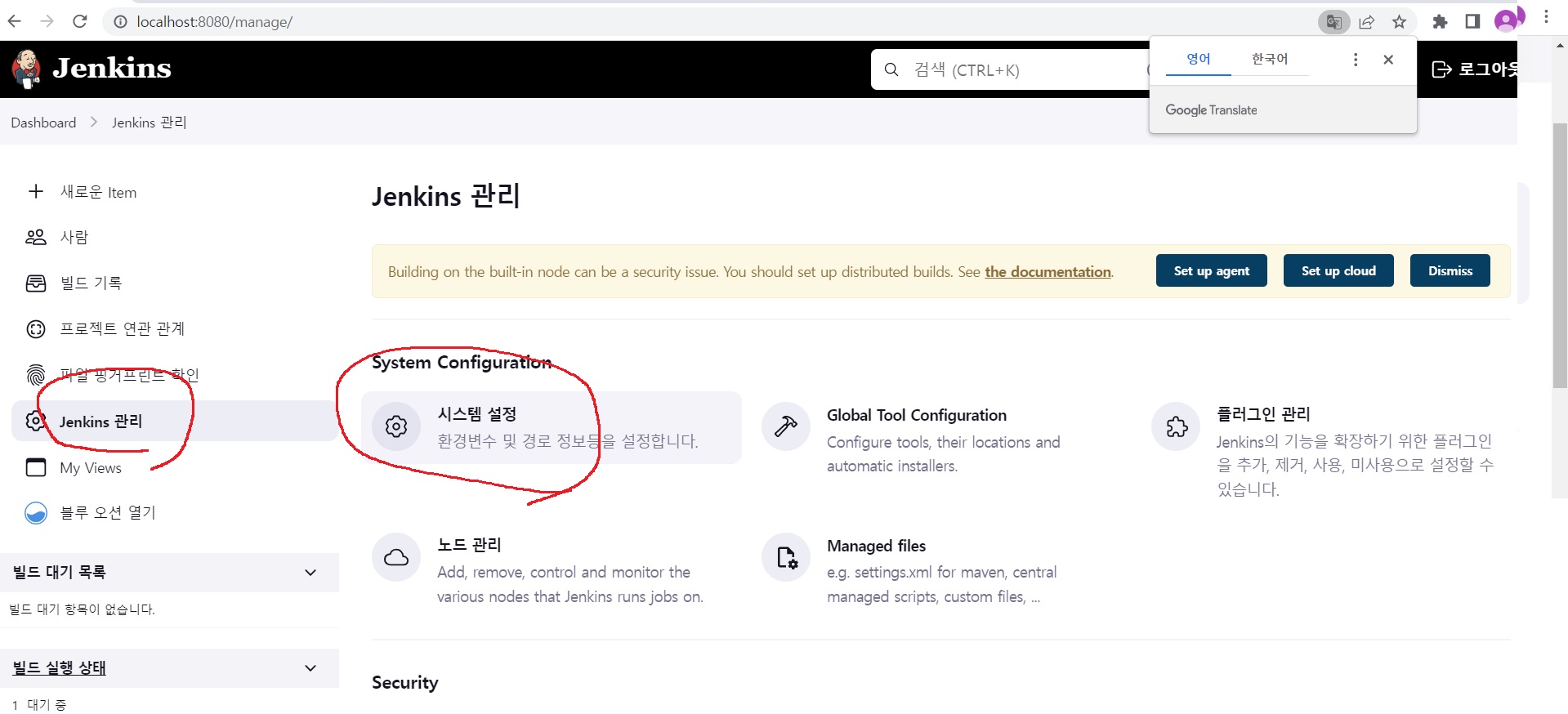Switch translate popup to 한국어 tab
This screenshot has height=714, width=1568.
click(x=1270, y=59)
